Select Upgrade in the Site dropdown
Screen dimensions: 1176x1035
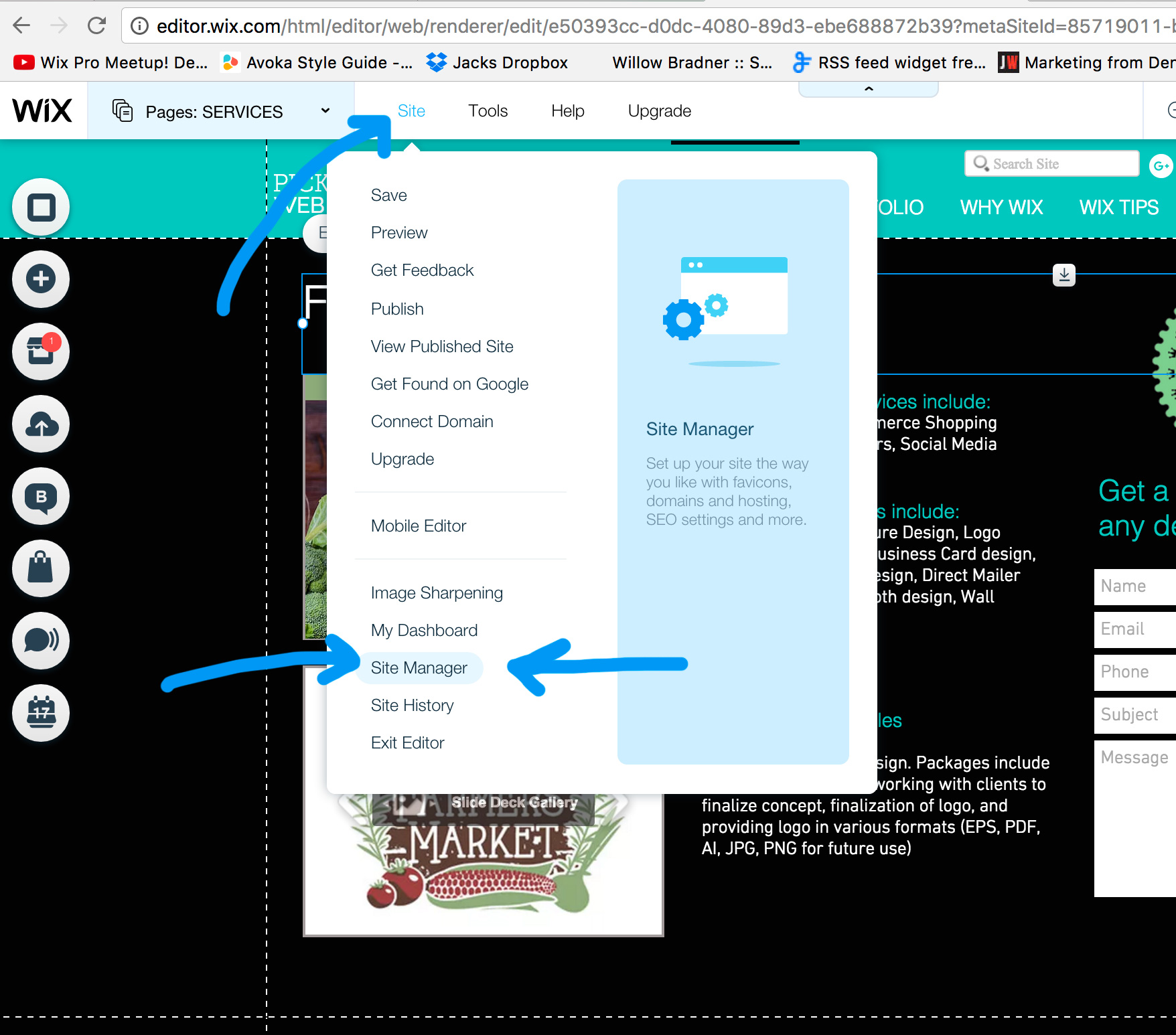tap(402, 459)
